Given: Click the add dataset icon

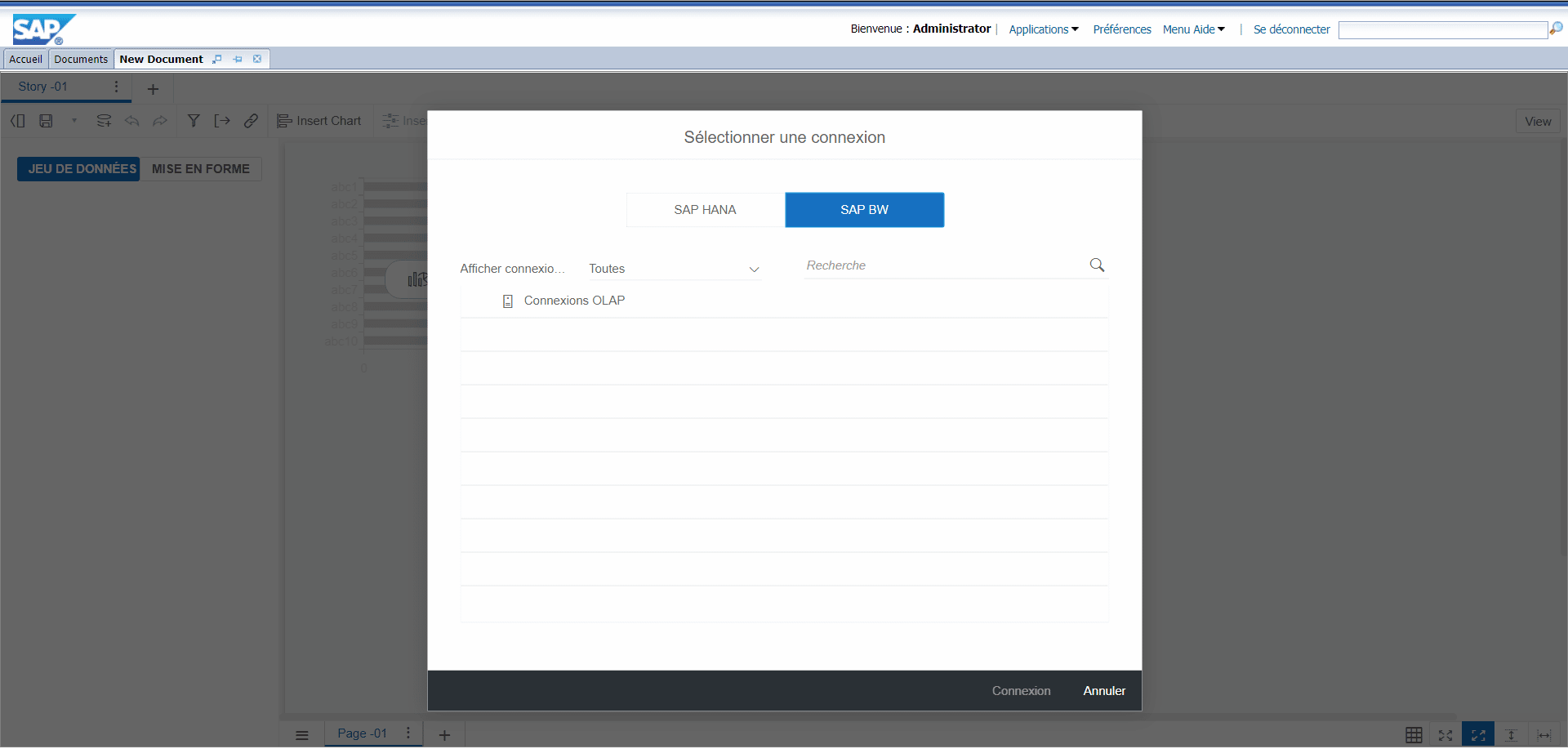Looking at the screenshot, I should click(104, 121).
